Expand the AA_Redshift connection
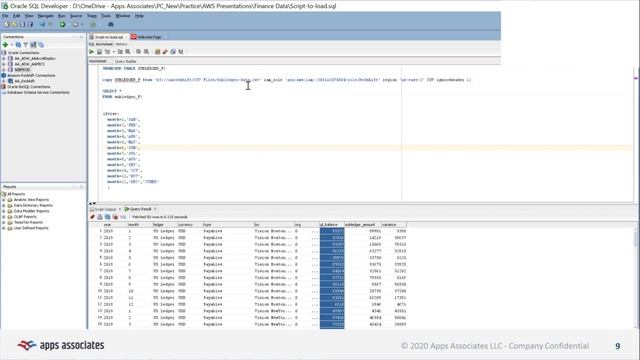The height and width of the screenshot is (360, 640). 4,81
